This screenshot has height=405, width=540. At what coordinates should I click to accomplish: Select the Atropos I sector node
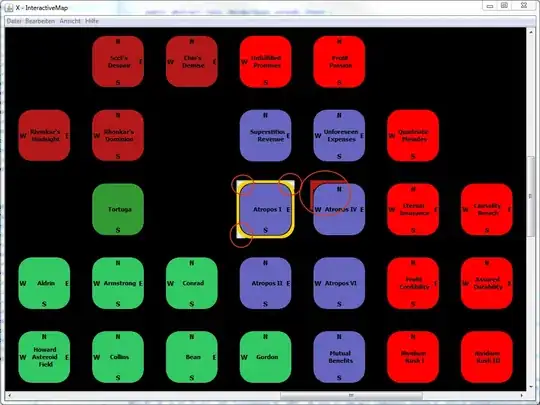[265, 209]
